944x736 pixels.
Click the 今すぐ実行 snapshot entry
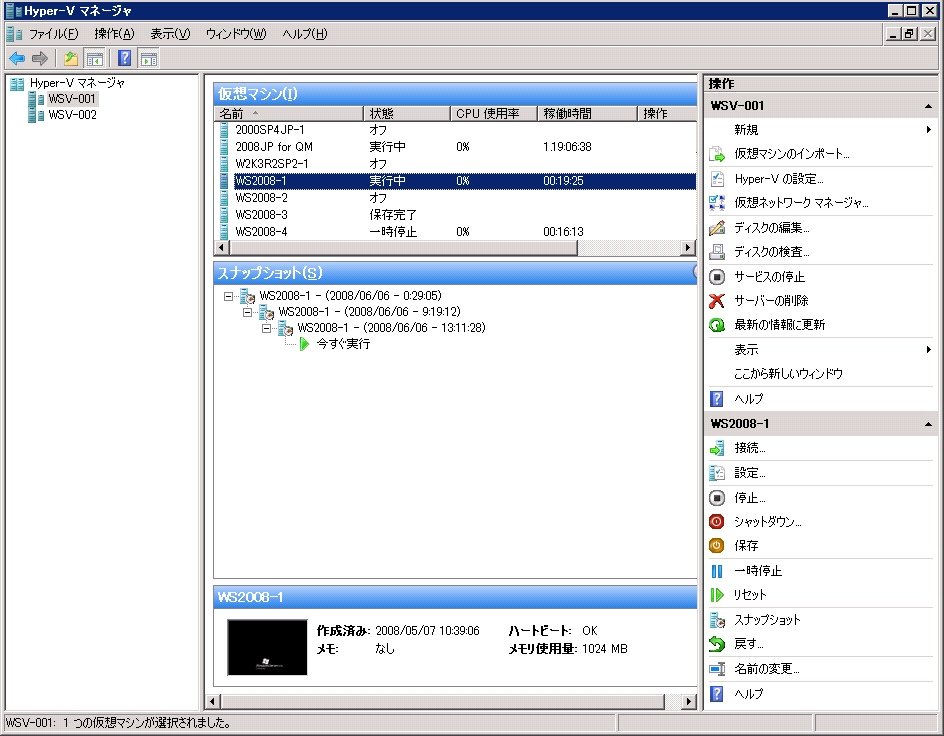(x=343, y=344)
